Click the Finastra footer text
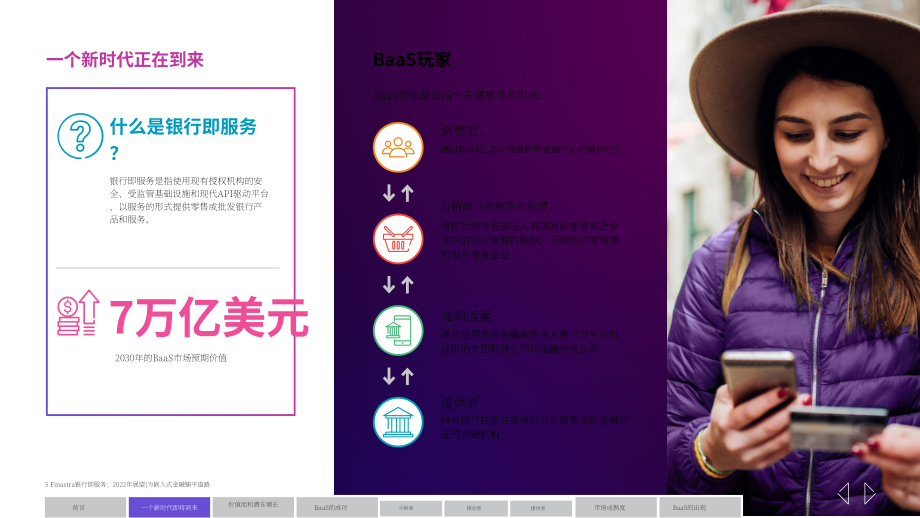 tap(127, 485)
